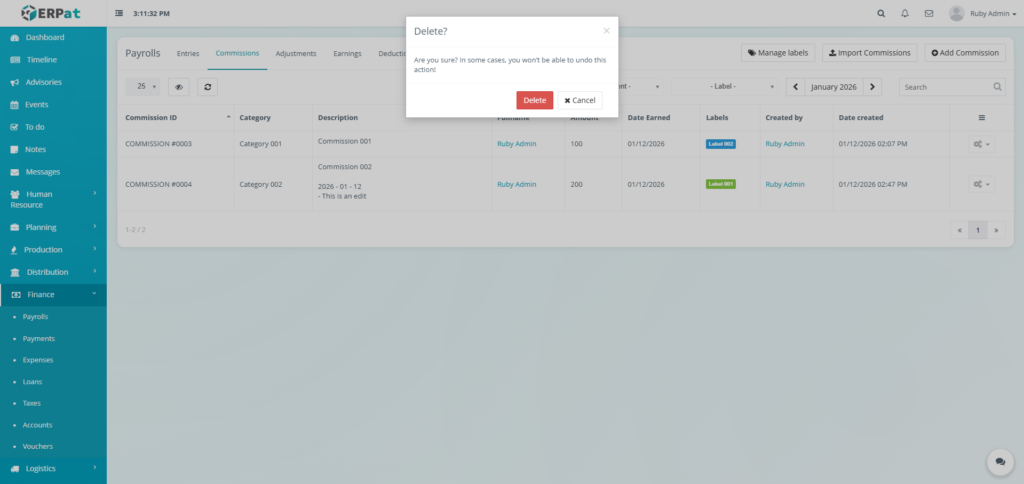Image resolution: width=1024 pixels, height=484 pixels.
Task: Open notifications bell icon
Action: [904, 13]
